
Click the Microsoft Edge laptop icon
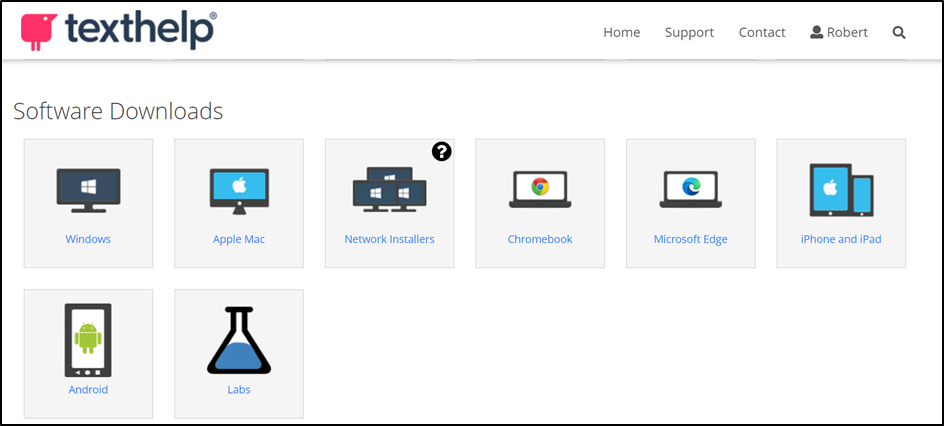point(691,189)
